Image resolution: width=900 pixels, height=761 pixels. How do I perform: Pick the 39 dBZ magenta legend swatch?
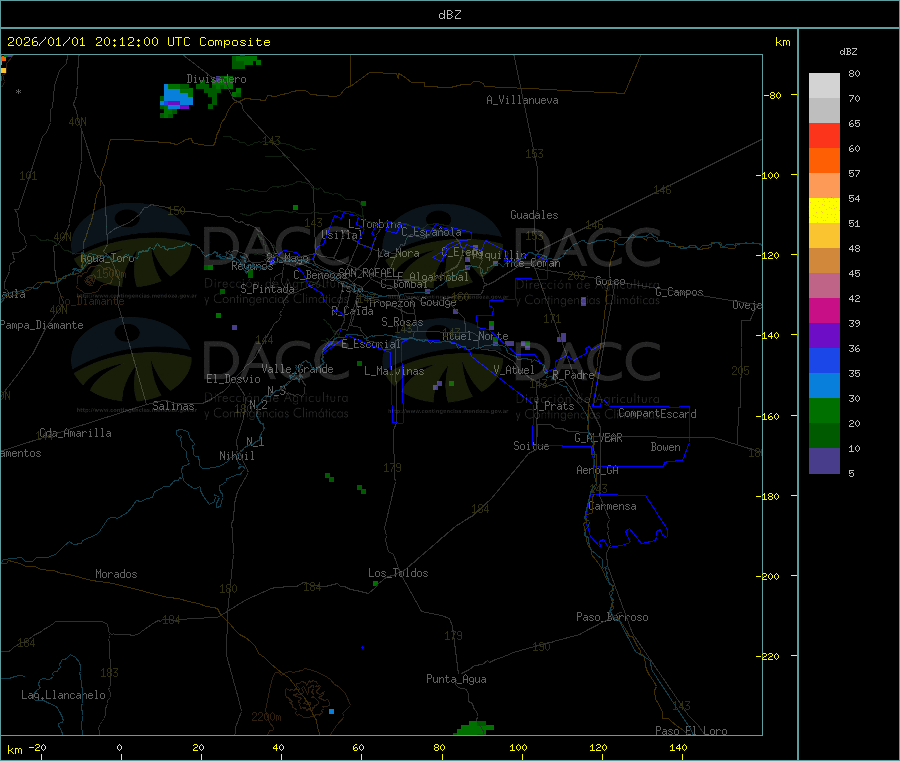(x=824, y=310)
